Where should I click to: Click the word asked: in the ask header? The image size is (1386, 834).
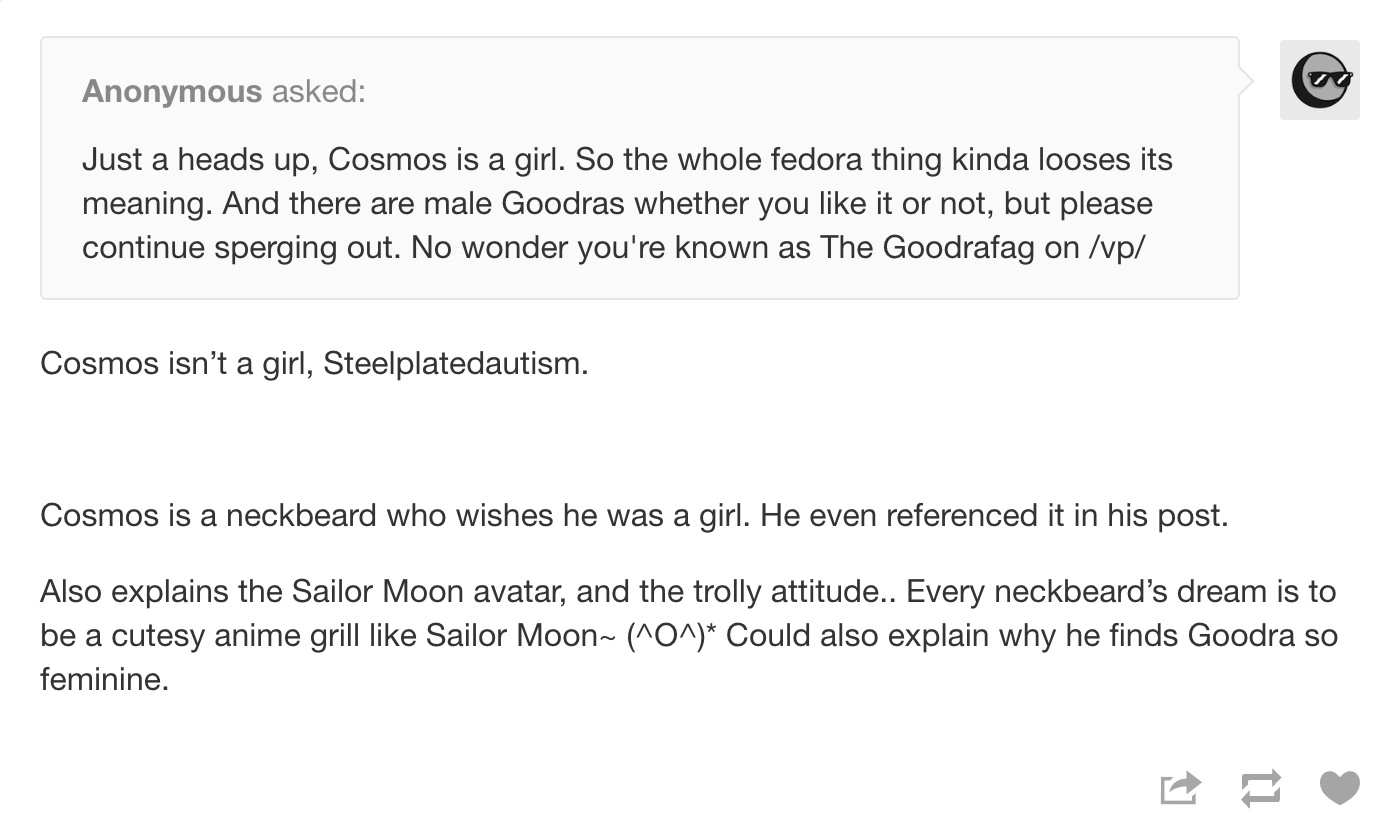click(x=319, y=91)
